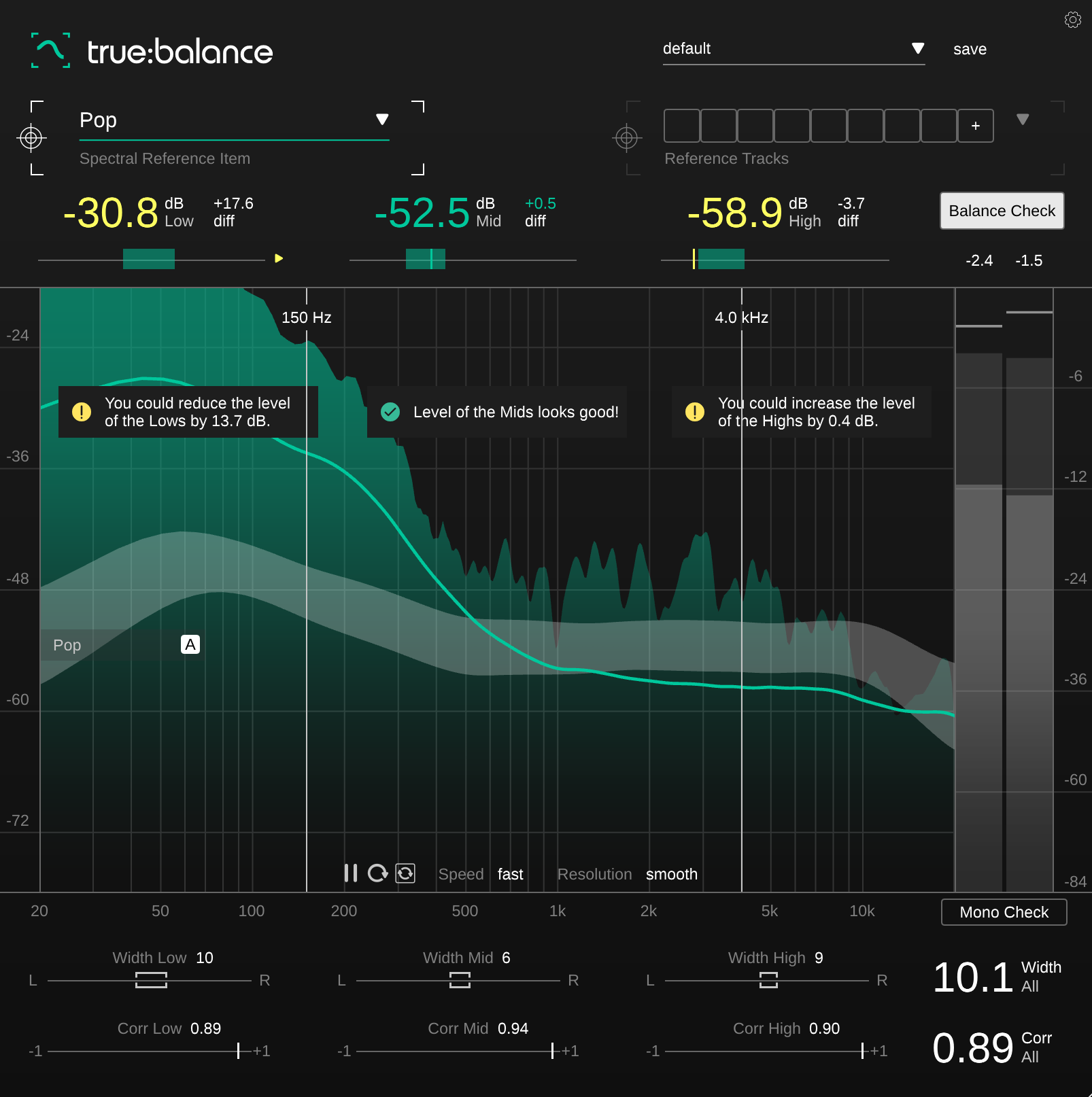Click the Width Low stereo indicator
The image size is (1092, 1097).
[151, 980]
